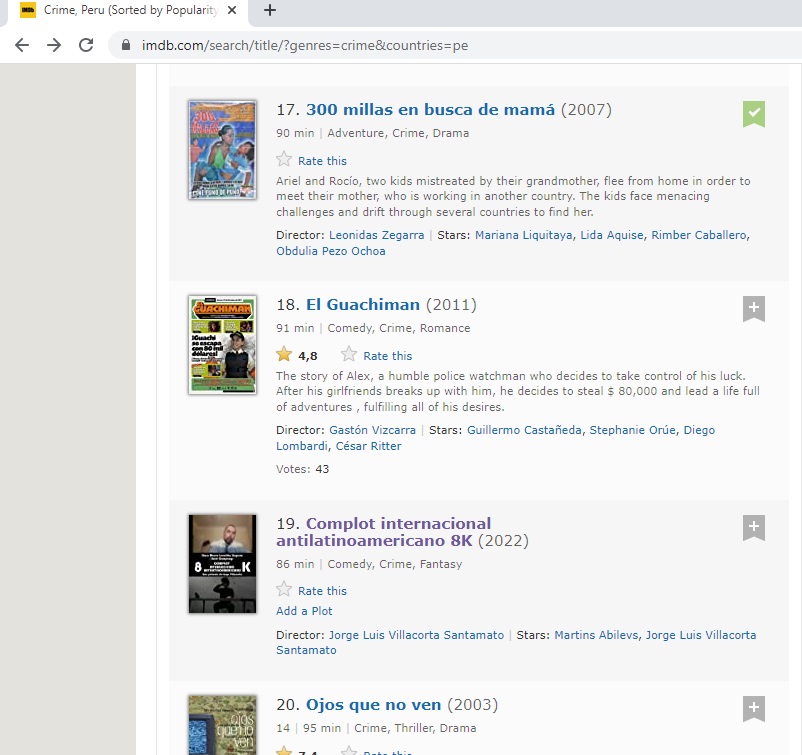The image size is (802, 755).
Task: Click the 4,8 rating value
Action: click(x=308, y=356)
